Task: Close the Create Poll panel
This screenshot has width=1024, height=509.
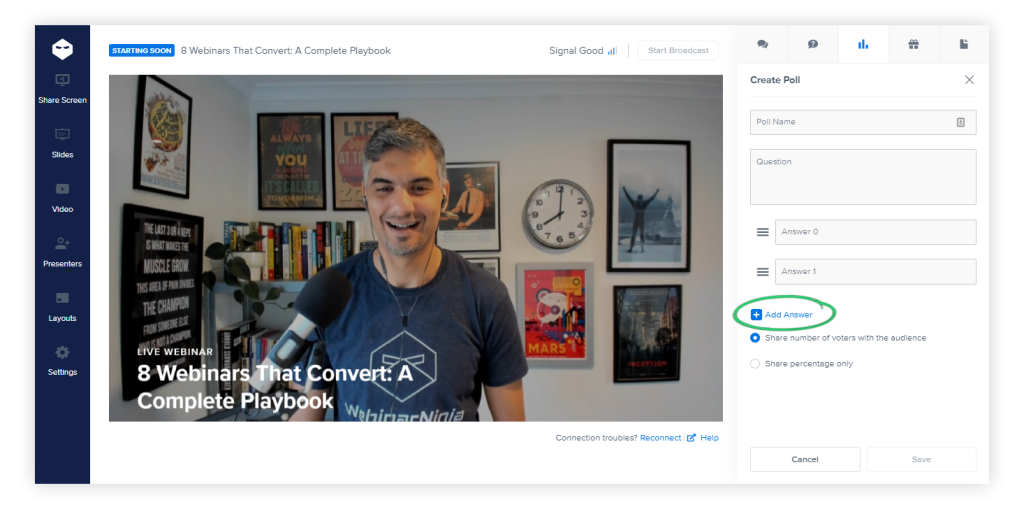Action: [969, 80]
